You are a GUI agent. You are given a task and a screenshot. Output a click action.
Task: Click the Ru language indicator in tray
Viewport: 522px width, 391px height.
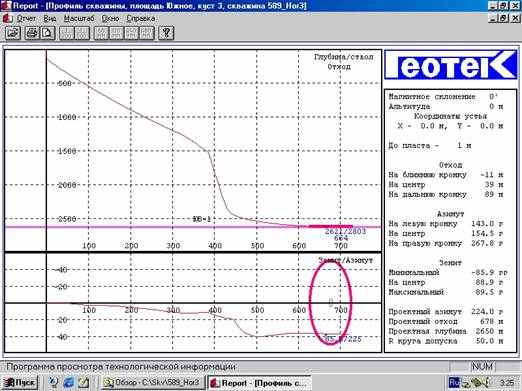(x=454, y=382)
